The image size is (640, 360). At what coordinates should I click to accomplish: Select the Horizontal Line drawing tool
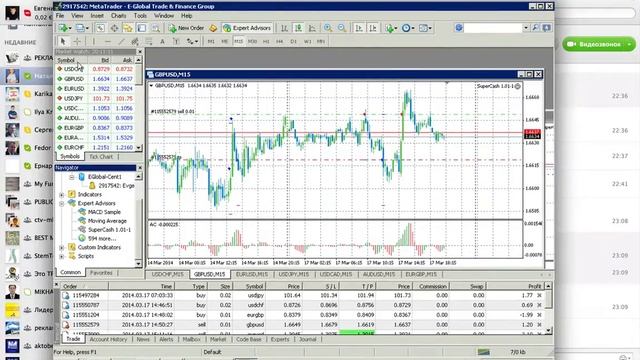coord(107,41)
